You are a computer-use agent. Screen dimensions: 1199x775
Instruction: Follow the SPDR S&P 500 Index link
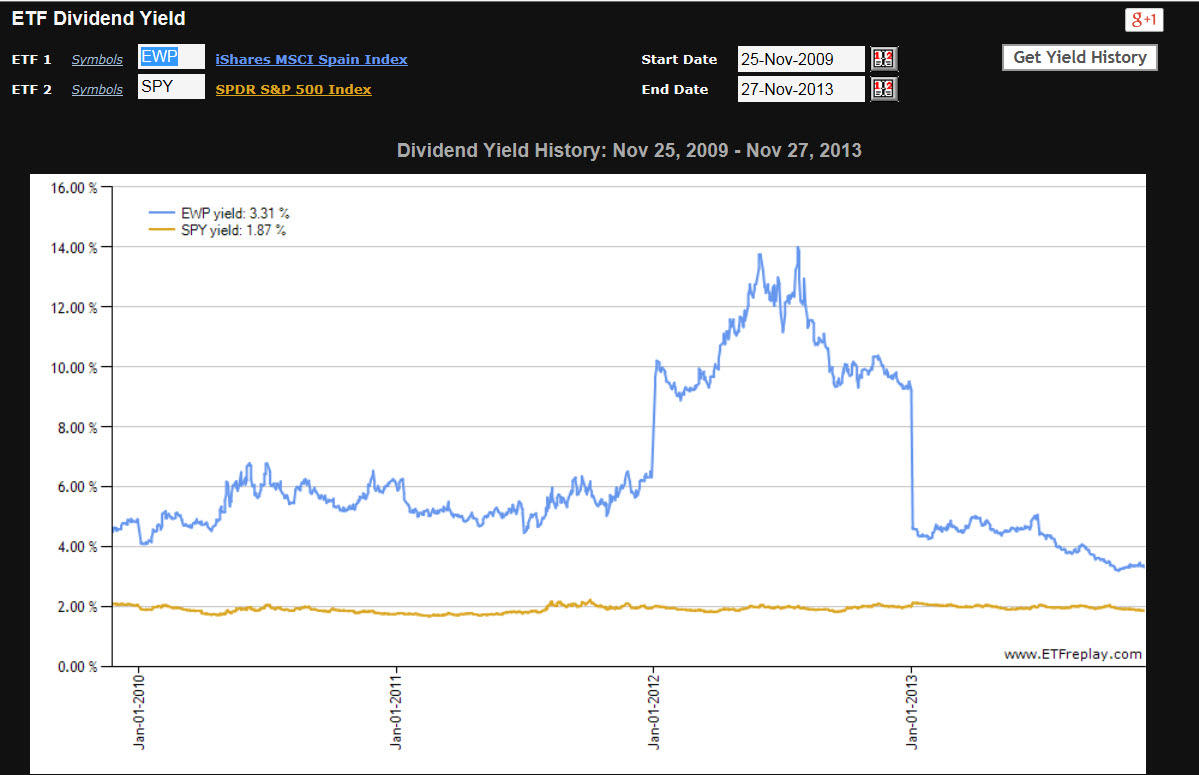293,89
